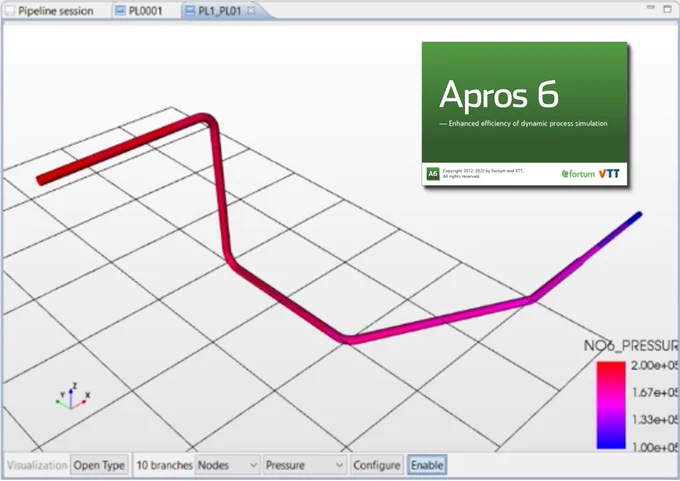This screenshot has width=680, height=481.
Task: Click the A6 logo in splash
Action: coord(433,173)
